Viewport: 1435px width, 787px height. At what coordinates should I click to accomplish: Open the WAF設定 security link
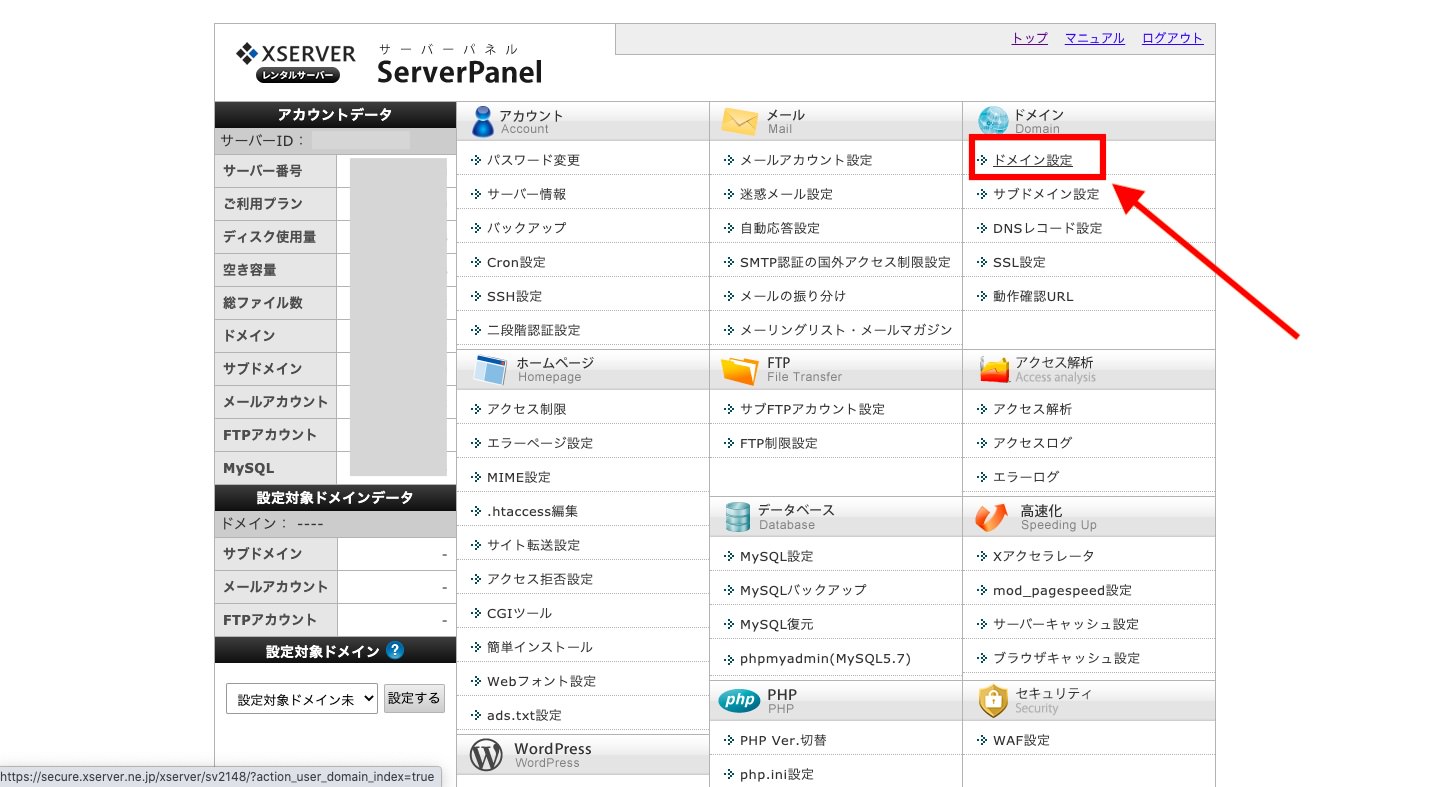[x=1021, y=740]
